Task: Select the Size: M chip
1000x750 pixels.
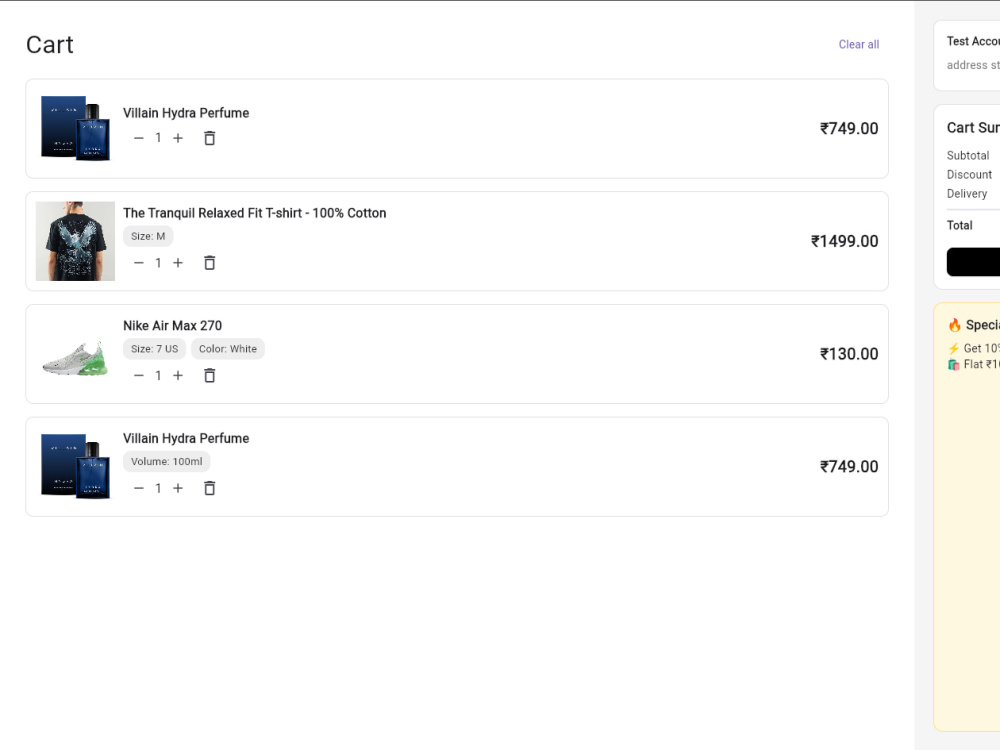Action: tap(148, 236)
